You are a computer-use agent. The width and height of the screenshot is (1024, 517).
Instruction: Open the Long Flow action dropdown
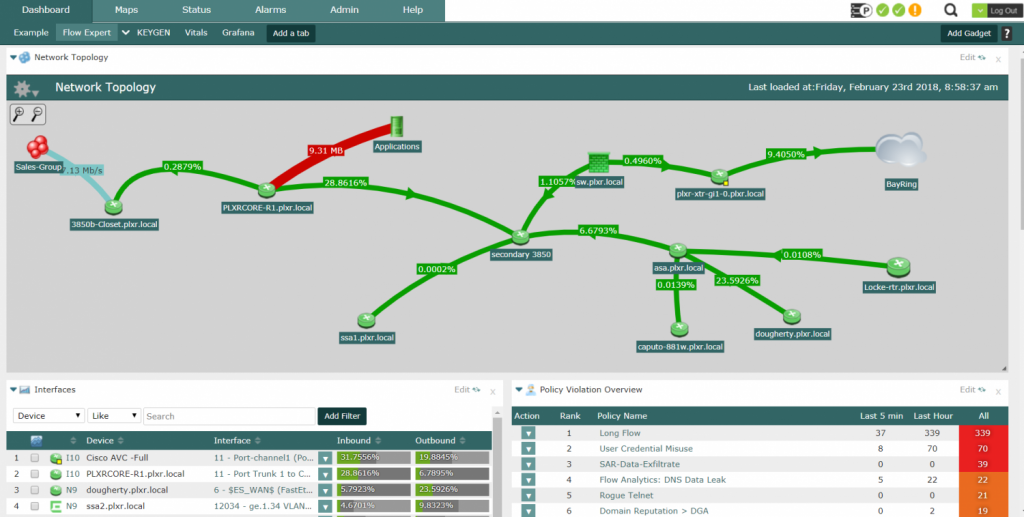point(528,433)
